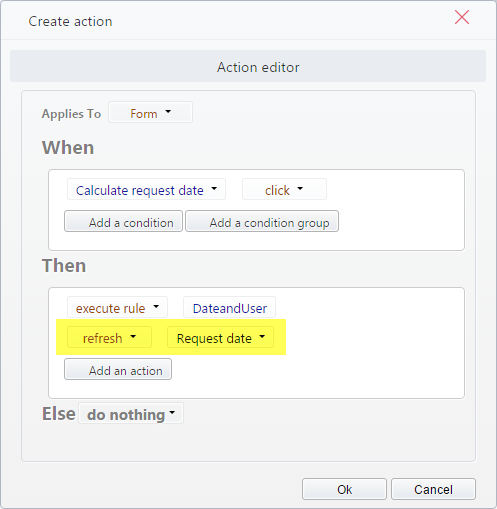Viewport: 497px width, 509px height.
Task: Open the click event dropdown
Action: pos(284,189)
